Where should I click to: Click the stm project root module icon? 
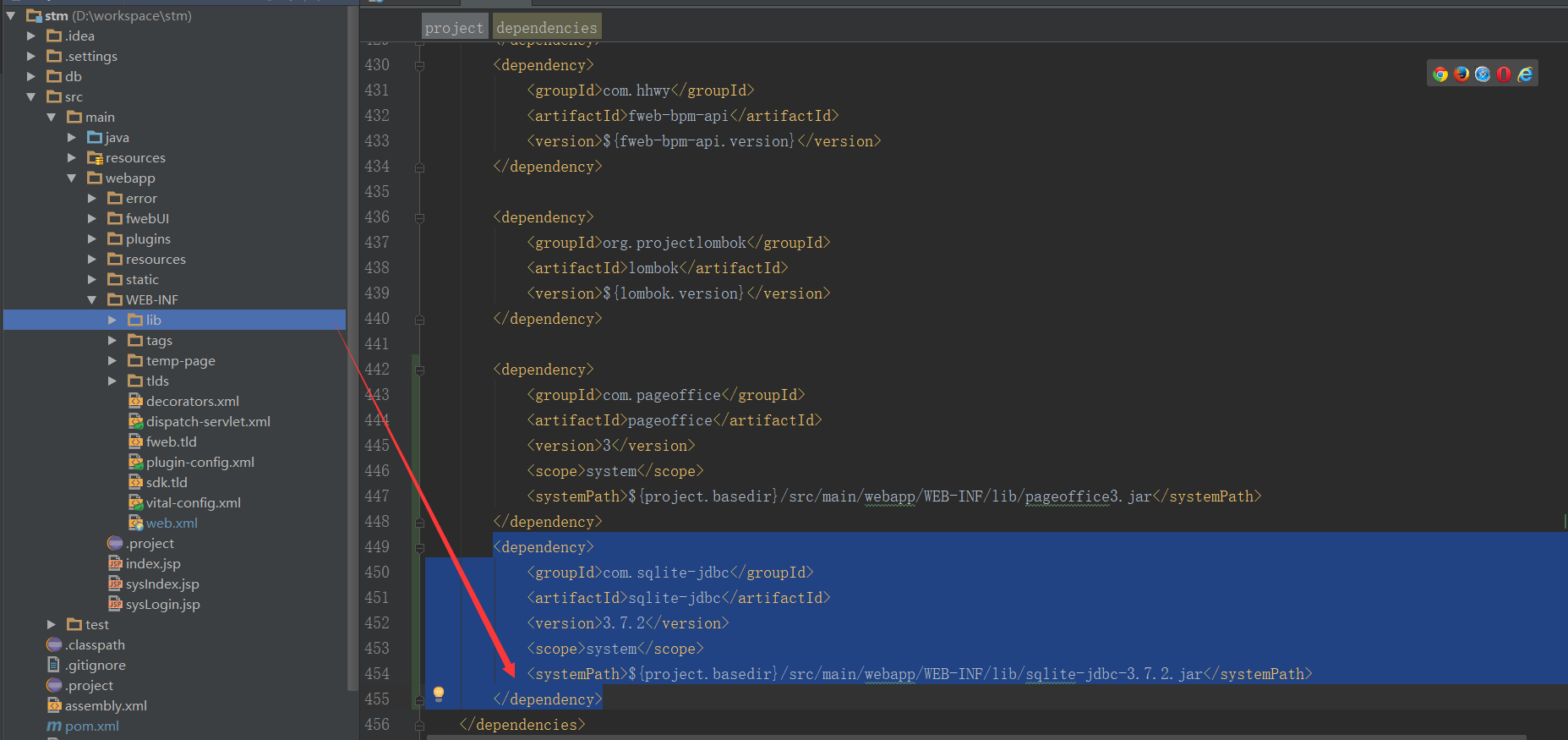[34, 15]
